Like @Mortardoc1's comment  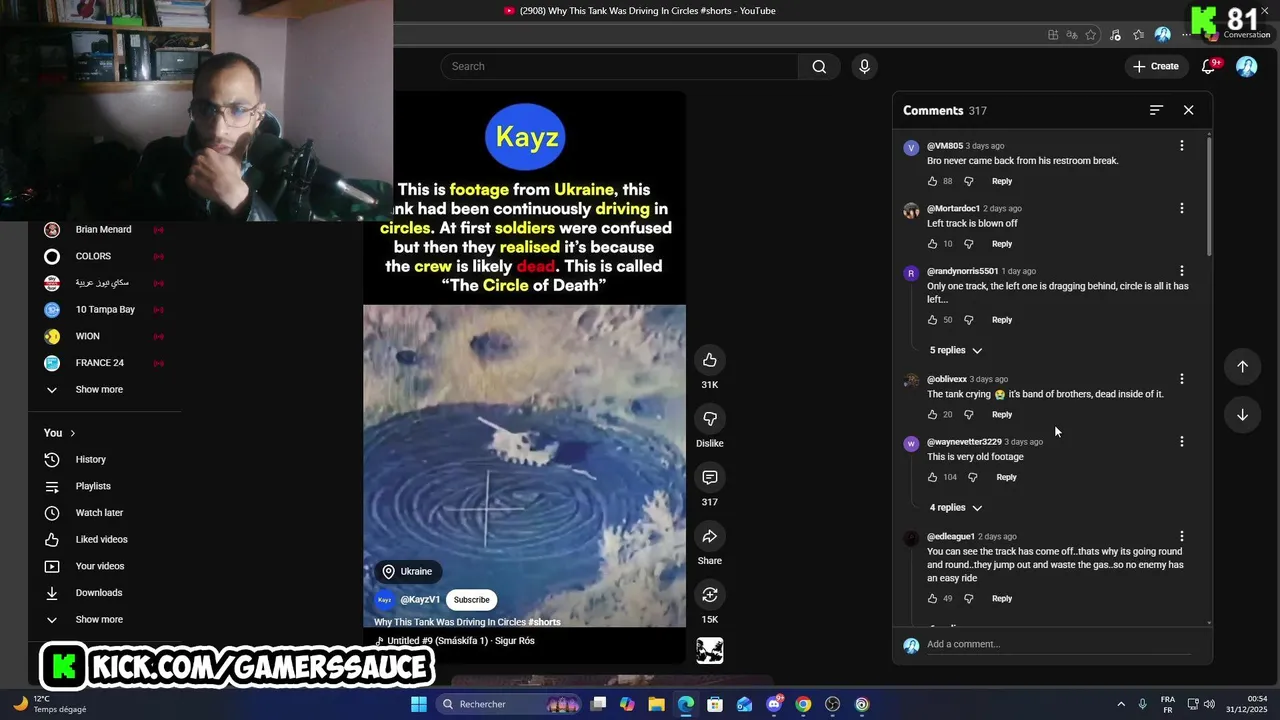click(932, 244)
